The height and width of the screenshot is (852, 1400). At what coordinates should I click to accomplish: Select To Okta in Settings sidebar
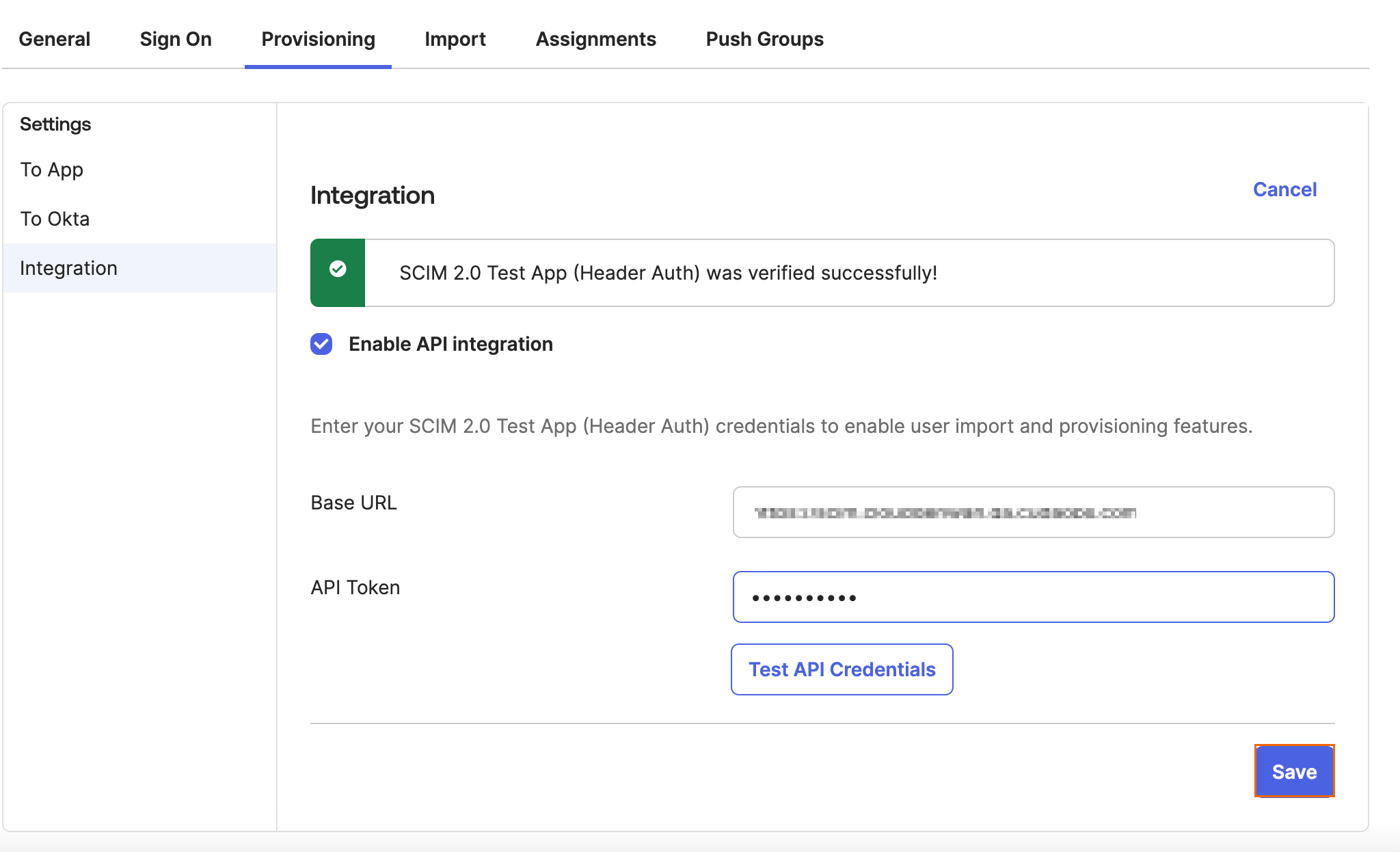coord(140,219)
